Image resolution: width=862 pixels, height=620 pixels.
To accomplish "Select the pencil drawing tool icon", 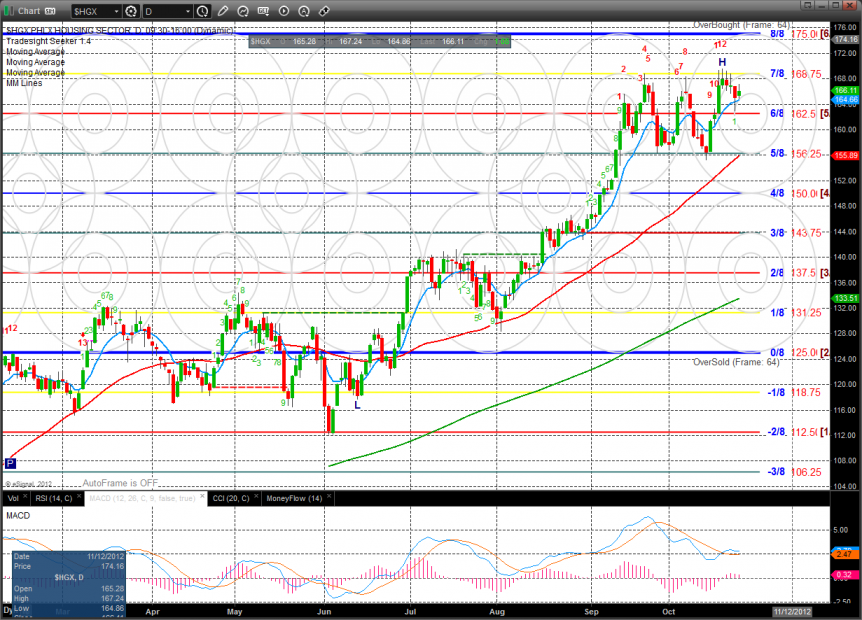I will (223, 11).
